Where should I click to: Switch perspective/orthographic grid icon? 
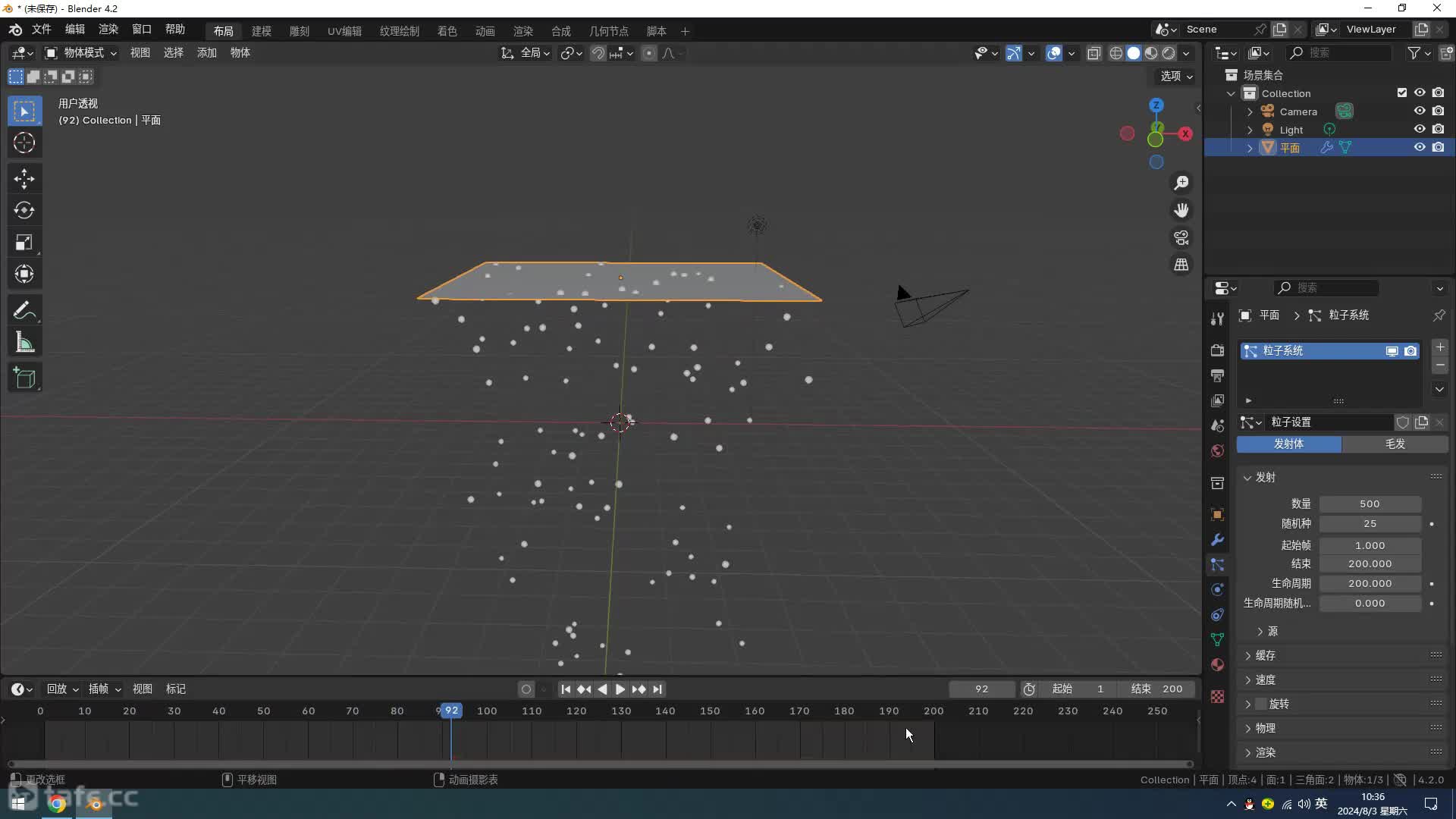[1181, 265]
